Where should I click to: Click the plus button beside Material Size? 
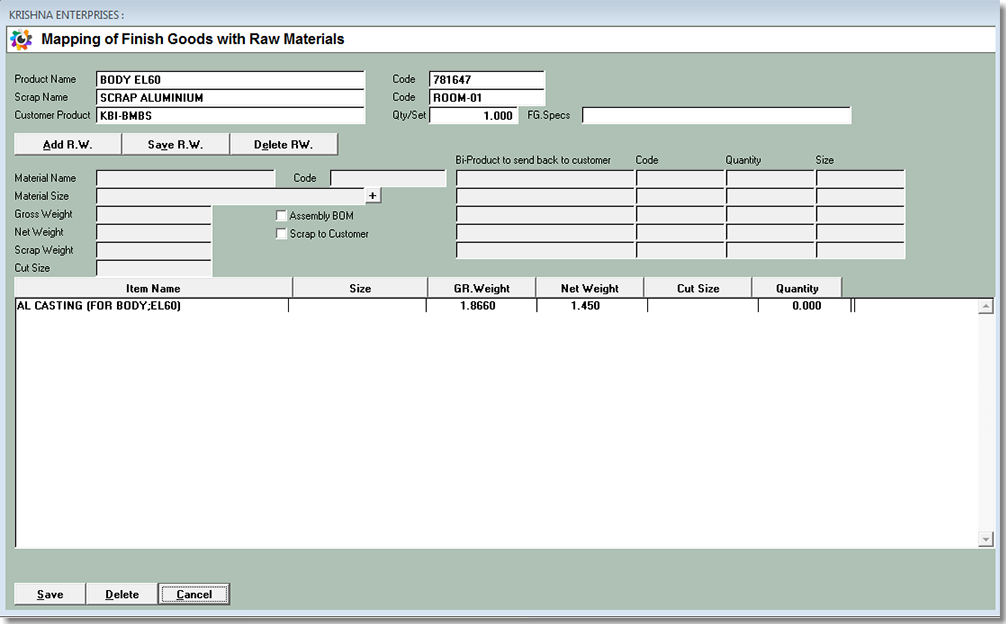point(373,196)
